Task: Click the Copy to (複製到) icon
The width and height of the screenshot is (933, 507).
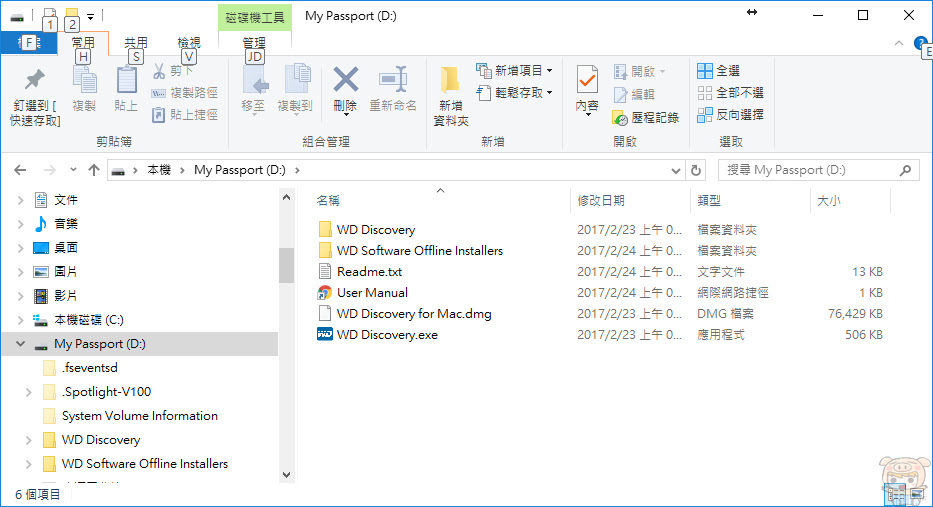Action: coord(296,79)
